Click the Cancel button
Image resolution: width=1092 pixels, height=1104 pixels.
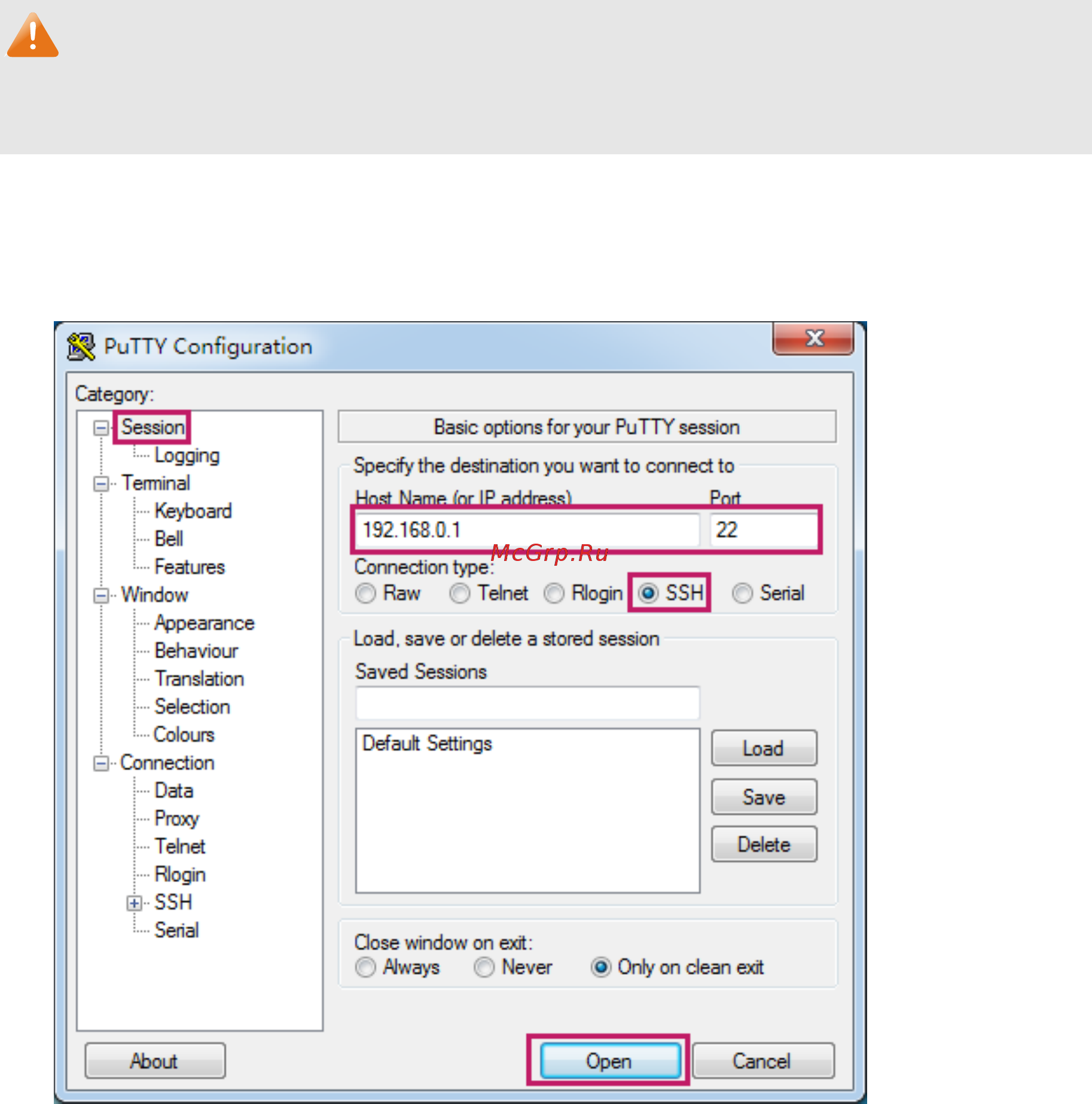(763, 1062)
